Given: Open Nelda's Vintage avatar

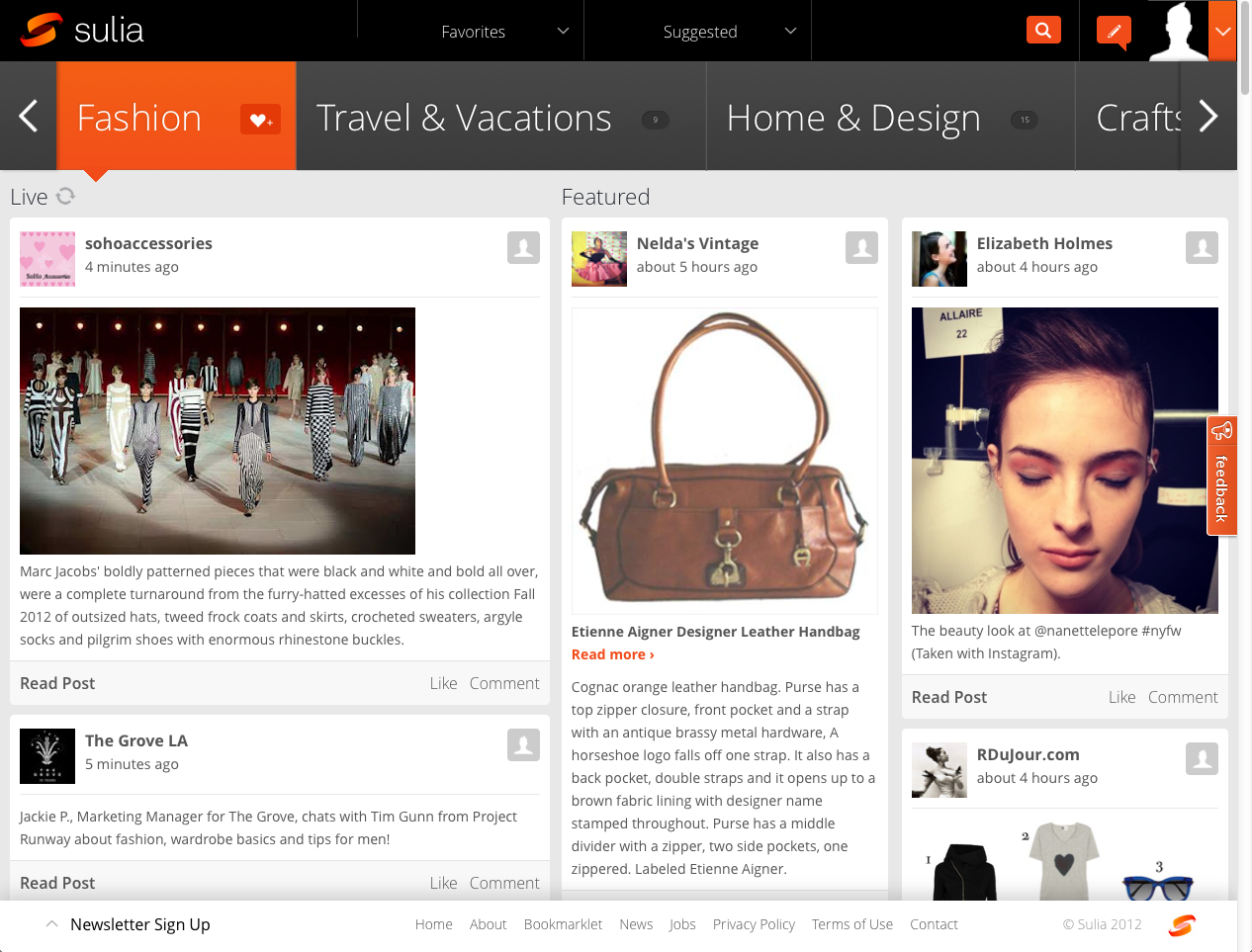Looking at the screenshot, I should pos(599,259).
